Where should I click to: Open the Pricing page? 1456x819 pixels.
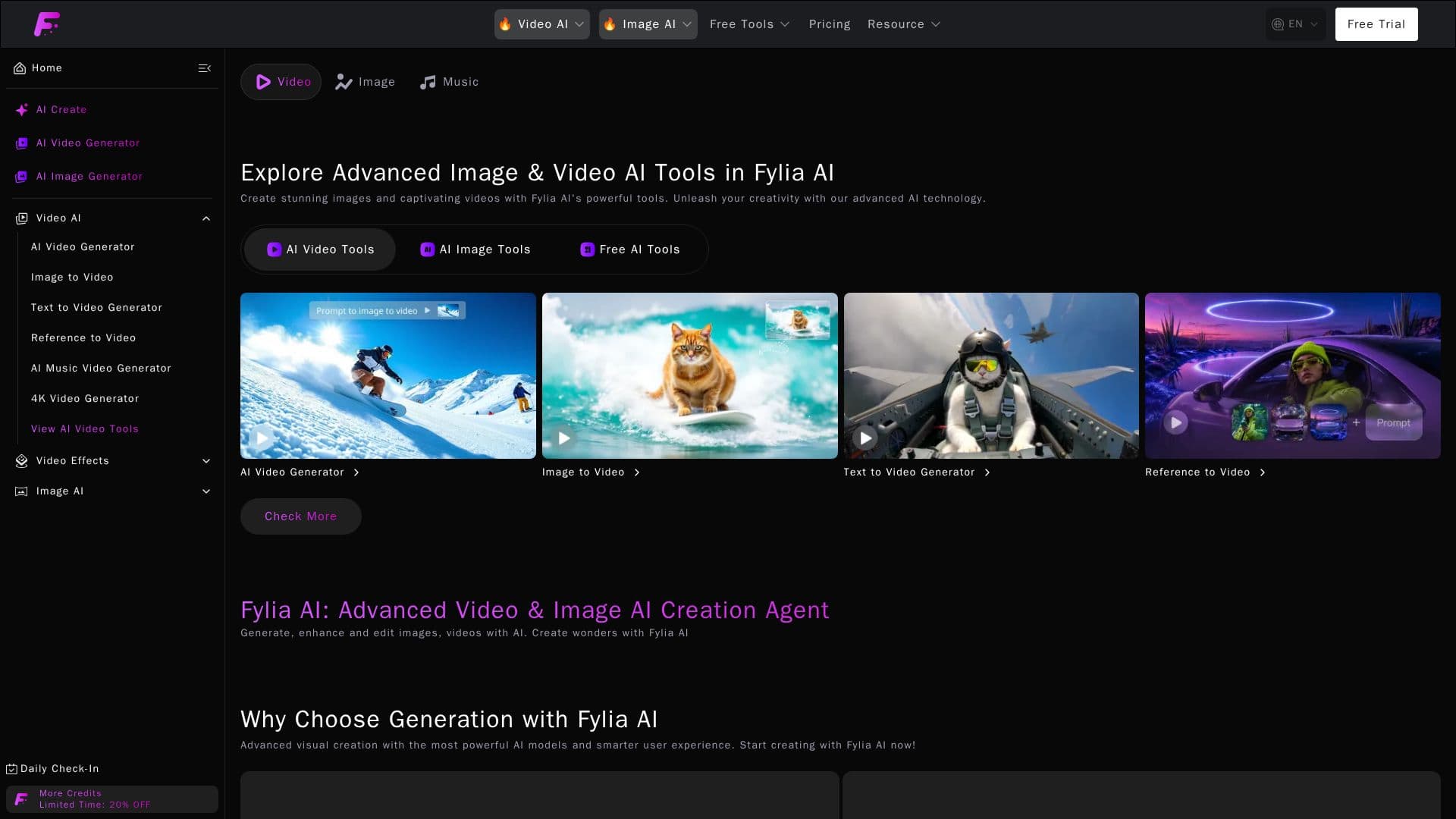(x=830, y=24)
